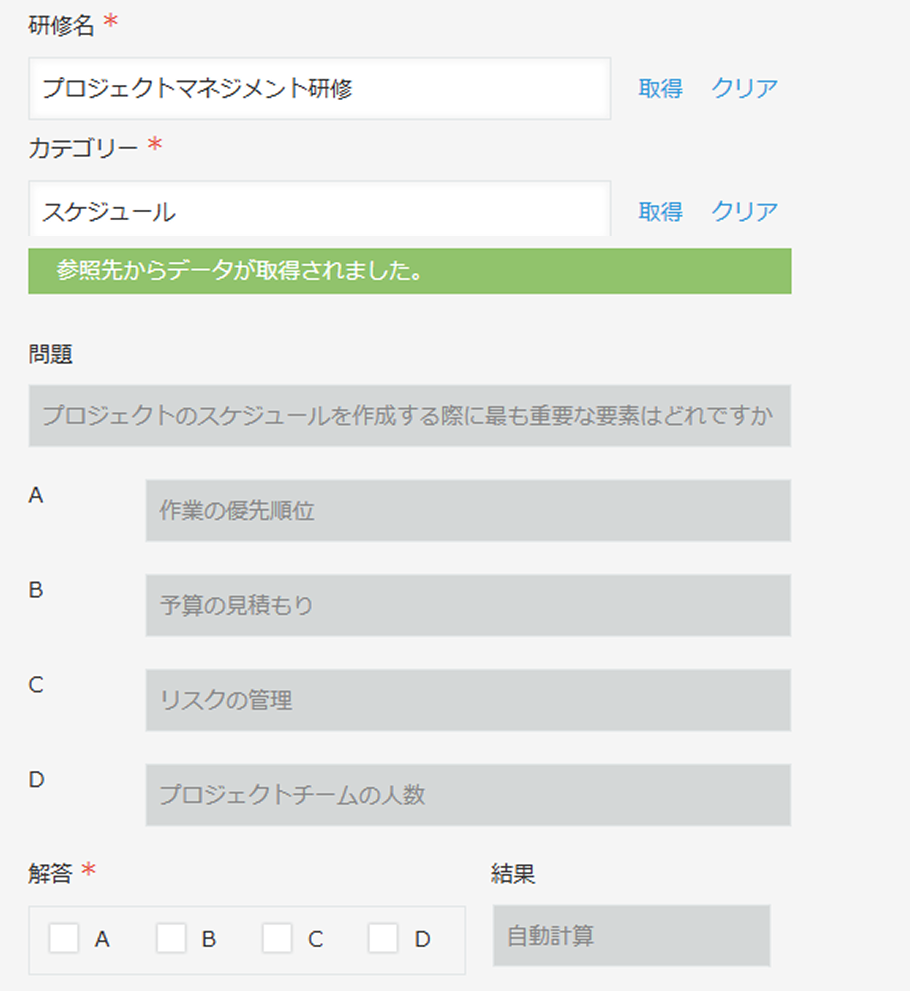910x991 pixels.
Task: Check answer checkbox A under 解答
Action: (64, 938)
